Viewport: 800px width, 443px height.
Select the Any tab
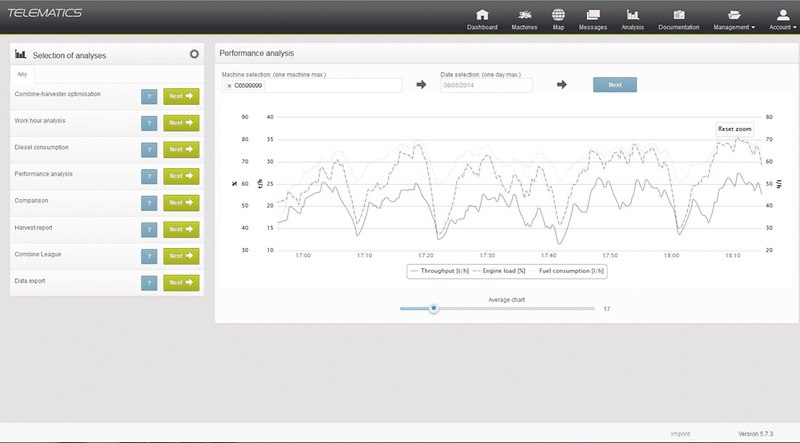pos(22,74)
